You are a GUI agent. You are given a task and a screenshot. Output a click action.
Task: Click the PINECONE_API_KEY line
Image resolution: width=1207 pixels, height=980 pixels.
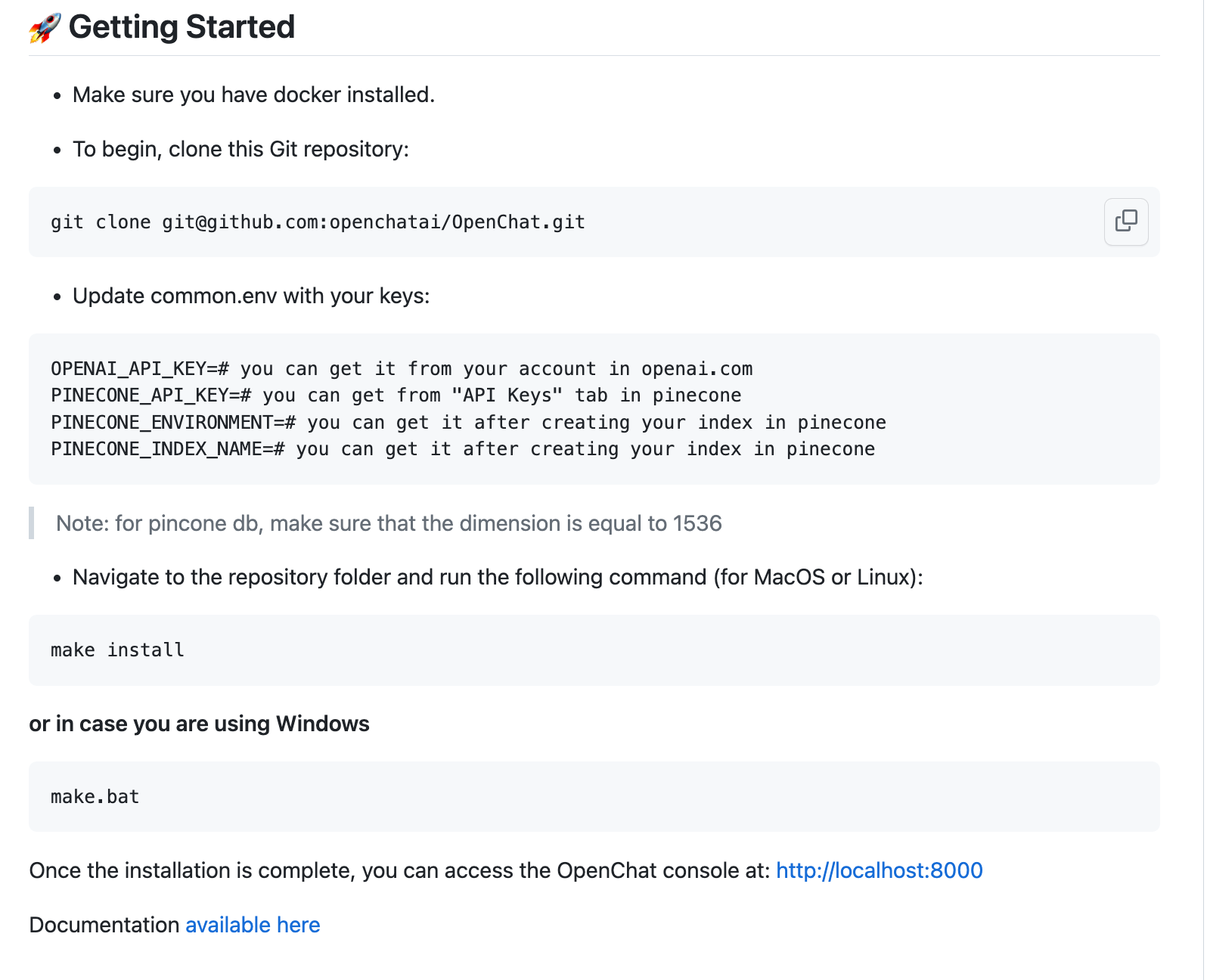396,395
